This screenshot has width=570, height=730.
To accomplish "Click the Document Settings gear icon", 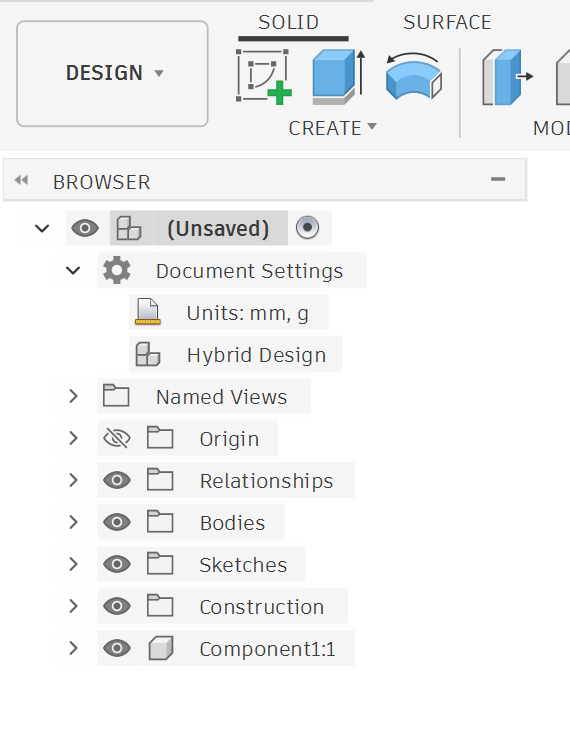I will click(x=116, y=270).
